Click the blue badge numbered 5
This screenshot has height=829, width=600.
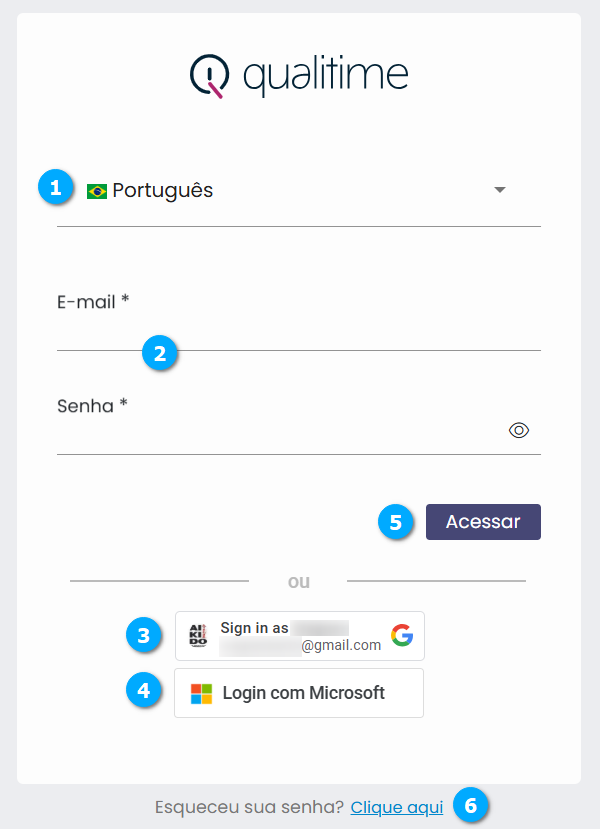[396, 522]
